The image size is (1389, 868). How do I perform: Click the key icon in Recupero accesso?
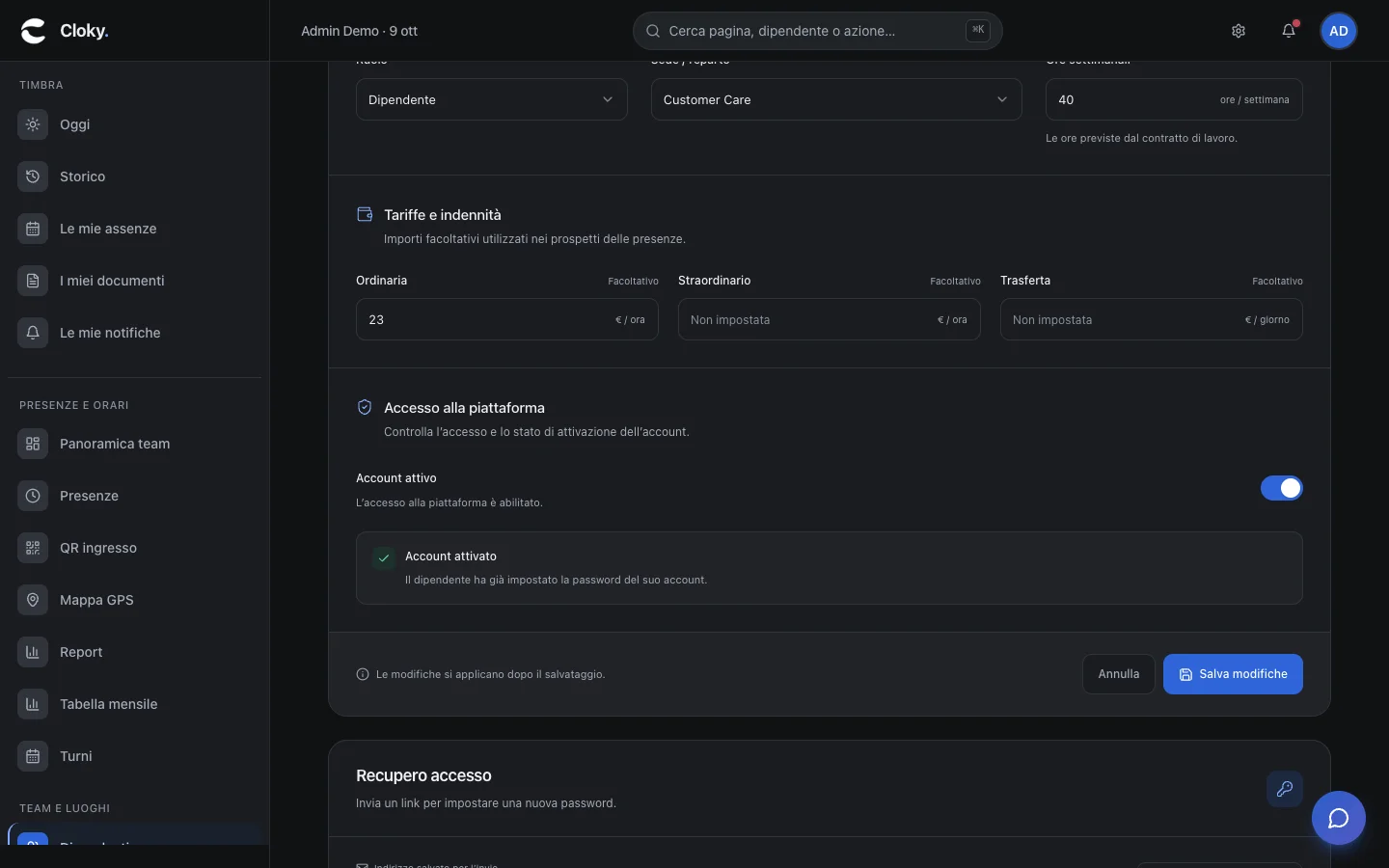1285,789
